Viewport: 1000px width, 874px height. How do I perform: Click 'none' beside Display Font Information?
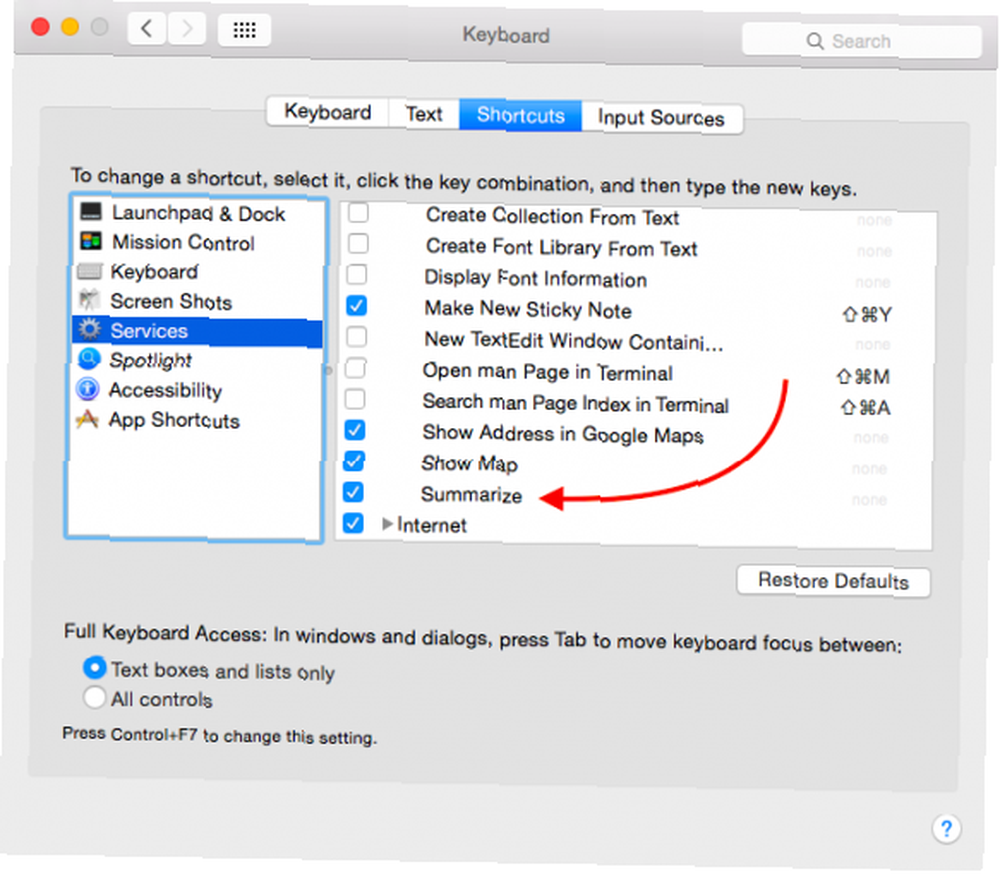[872, 282]
